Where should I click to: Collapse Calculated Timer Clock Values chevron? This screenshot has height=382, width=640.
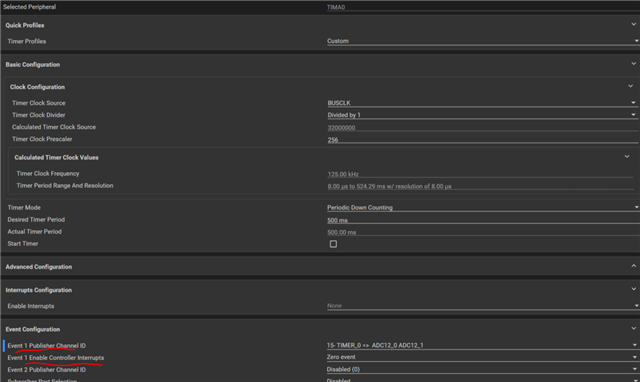click(x=627, y=157)
